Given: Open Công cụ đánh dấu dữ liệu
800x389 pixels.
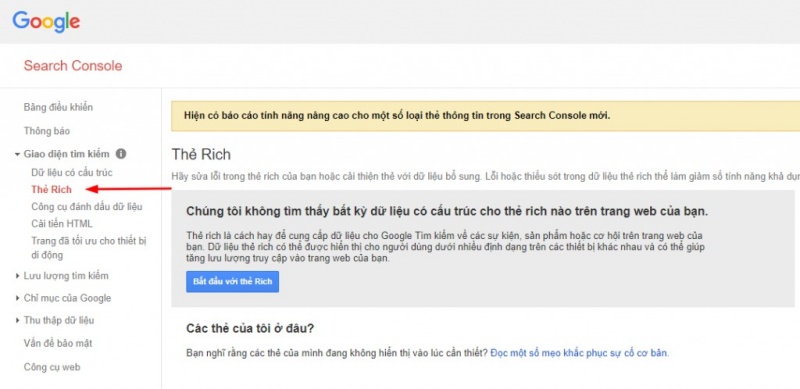Looking at the screenshot, I should coord(87,207).
